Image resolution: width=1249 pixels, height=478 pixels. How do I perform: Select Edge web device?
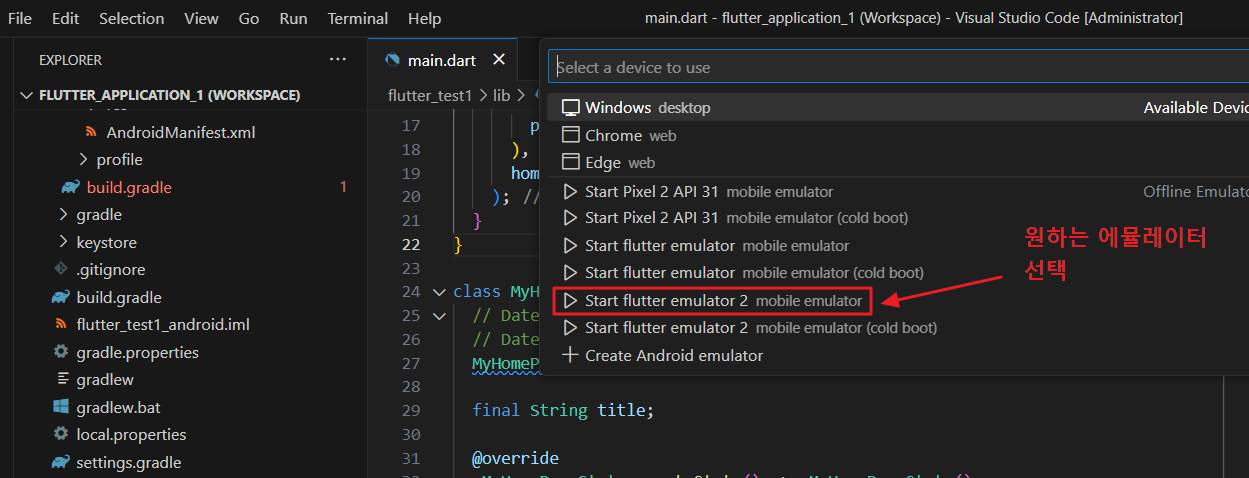click(898, 162)
